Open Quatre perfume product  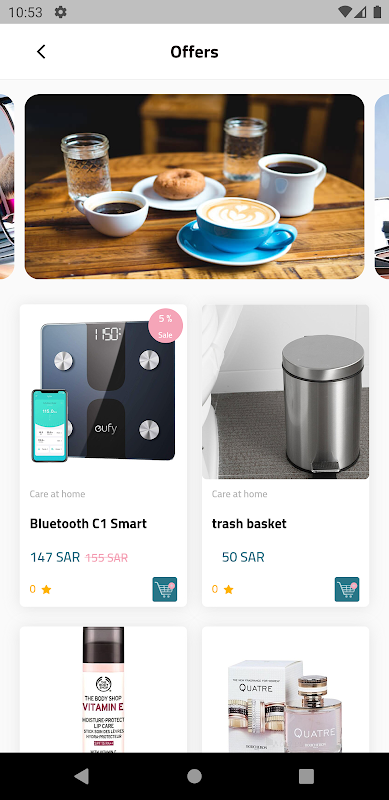pos(285,689)
